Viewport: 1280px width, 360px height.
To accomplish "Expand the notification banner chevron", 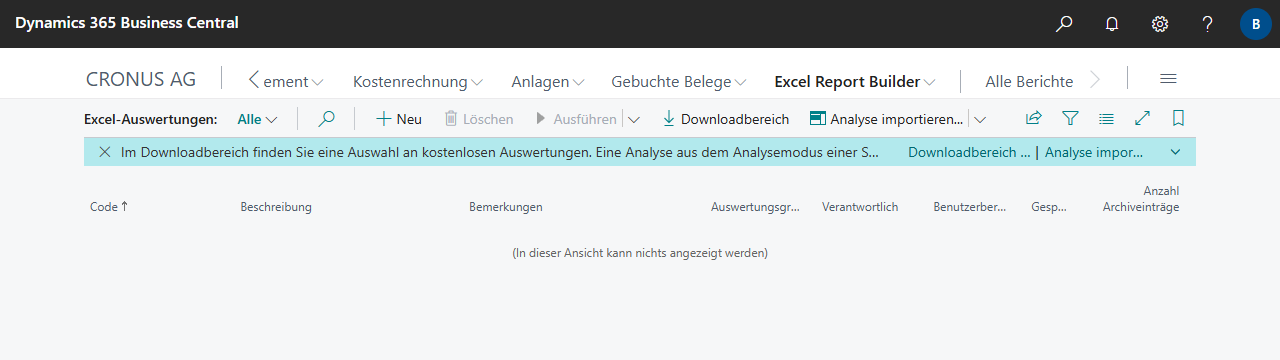I will 1175,152.
